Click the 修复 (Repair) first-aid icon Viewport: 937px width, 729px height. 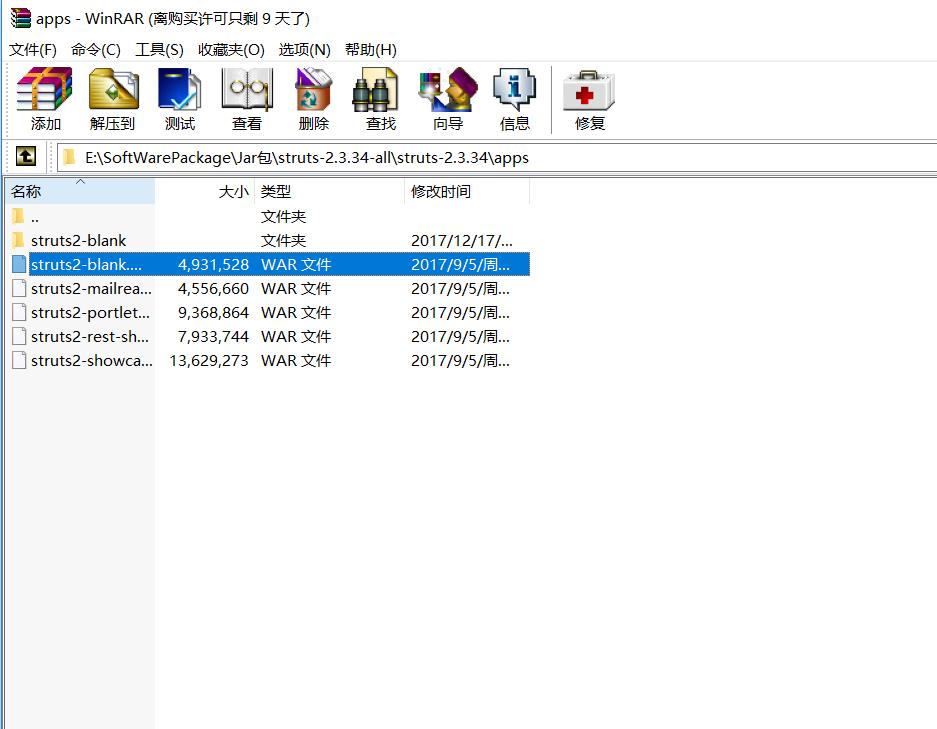click(589, 91)
